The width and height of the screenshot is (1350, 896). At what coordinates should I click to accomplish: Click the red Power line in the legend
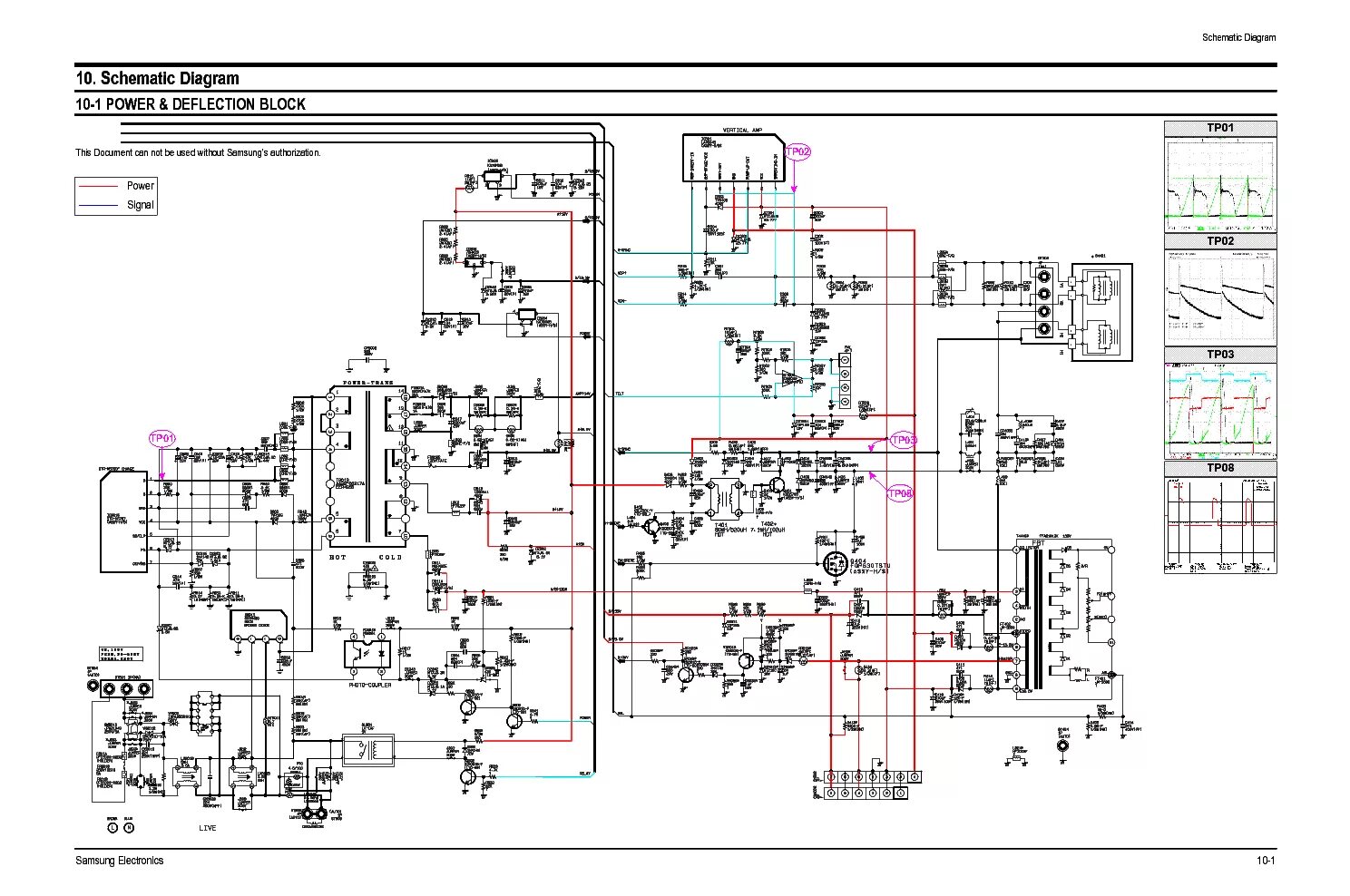click(98, 186)
